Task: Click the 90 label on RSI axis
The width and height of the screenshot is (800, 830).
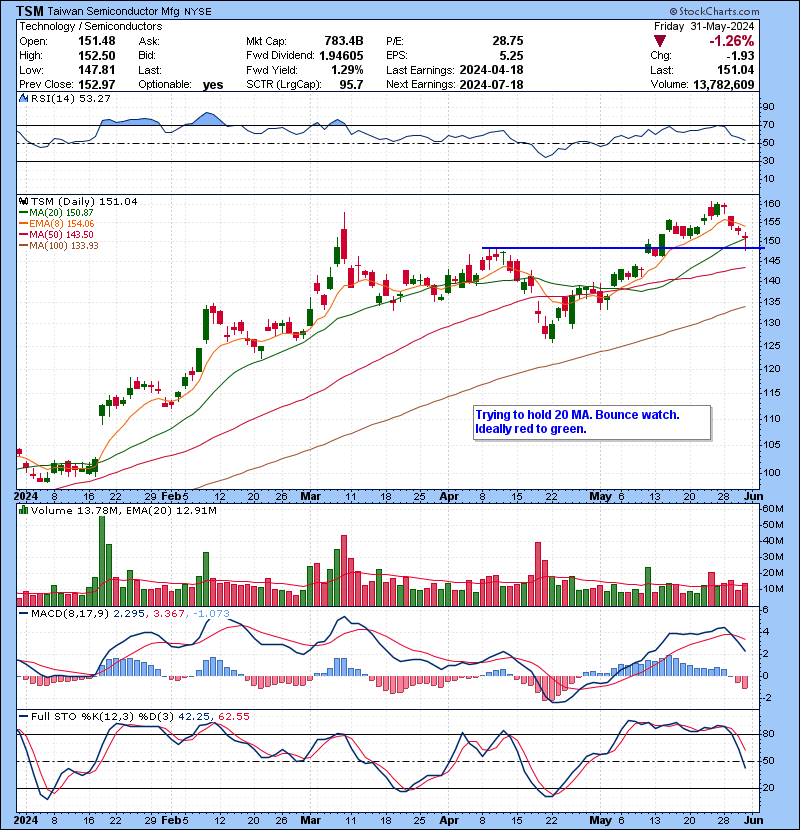Action: (x=768, y=106)
